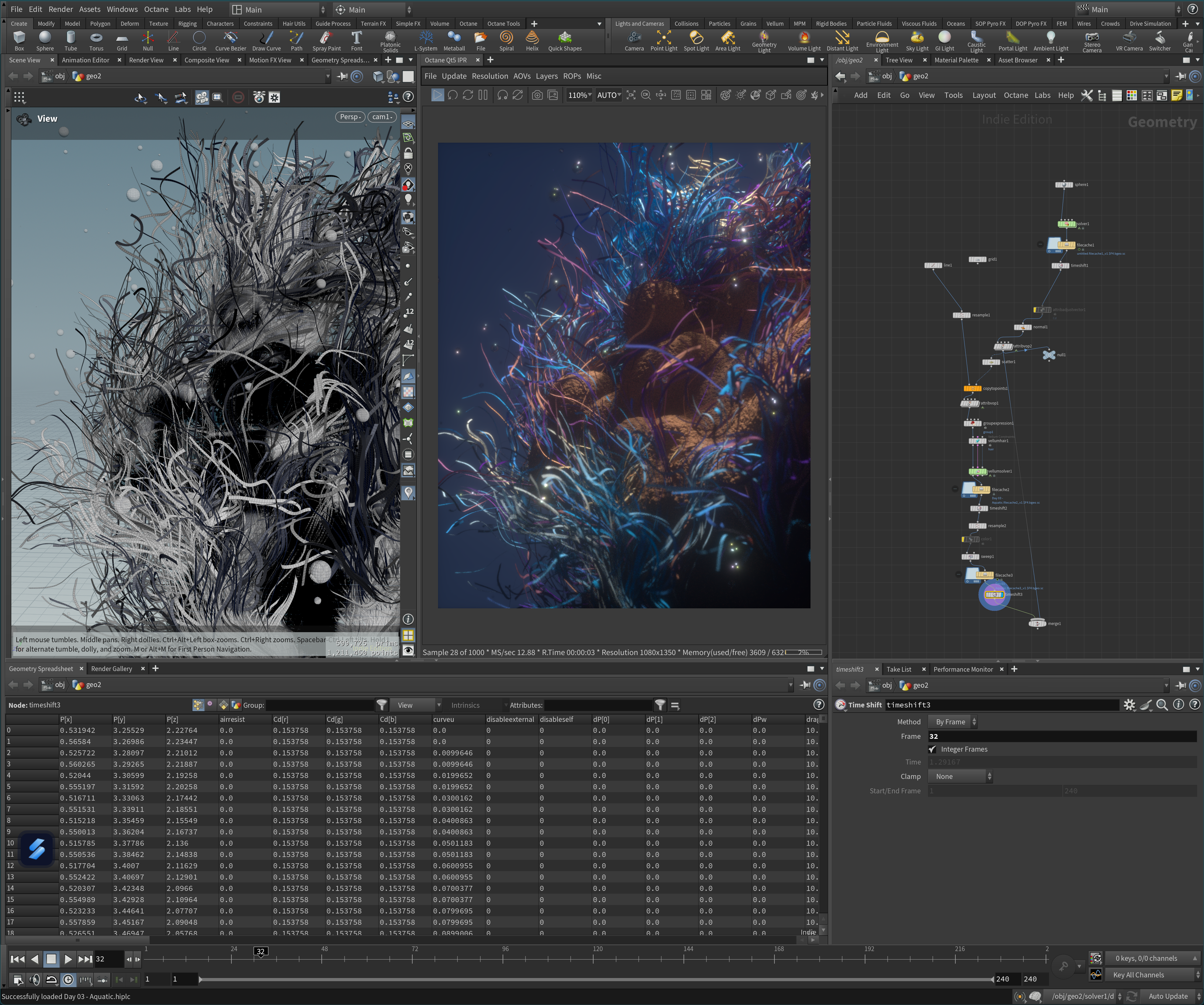Screen dimensions: 1204x1005
Task: Open the Quick Shapes tool
Action: (x=565, y=41)
